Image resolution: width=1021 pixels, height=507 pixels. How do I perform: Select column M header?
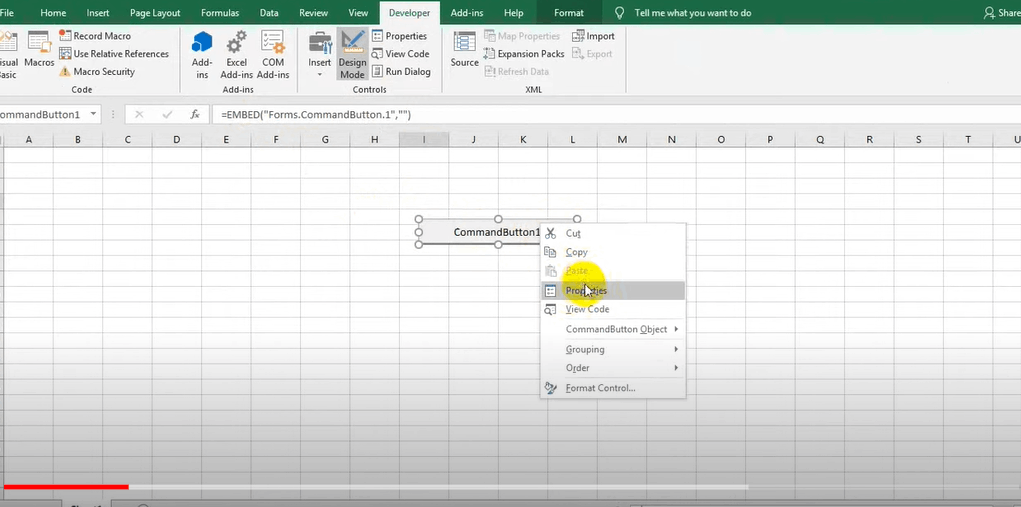point(622,139)
